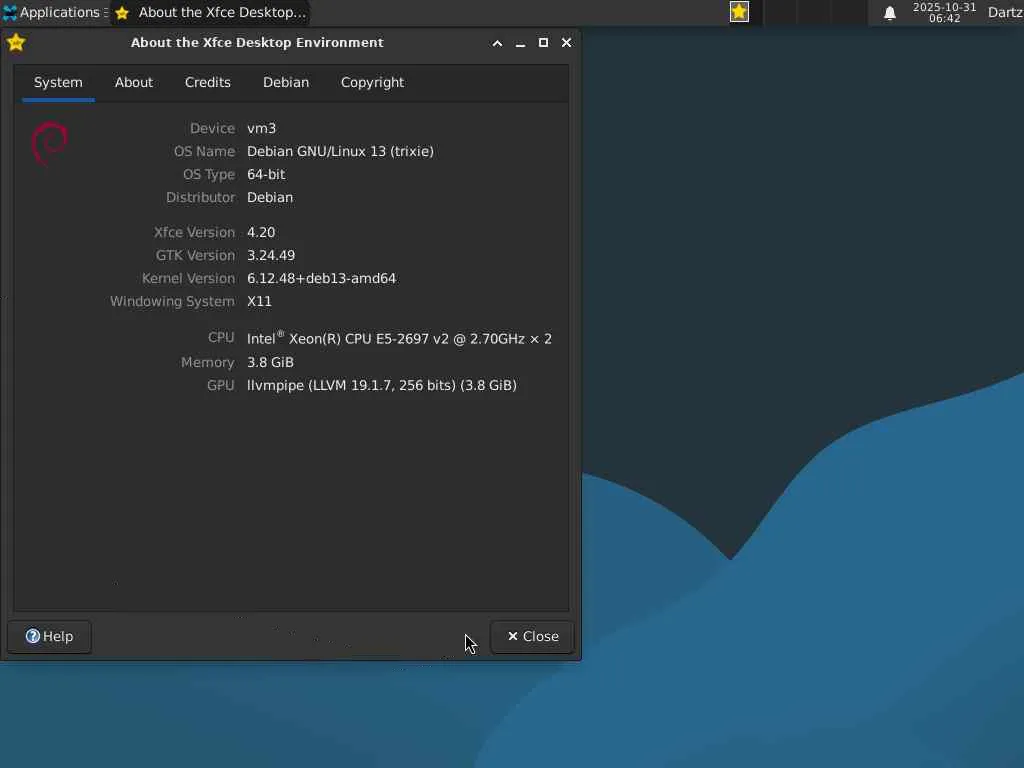Open the About tab

point(134,83)
